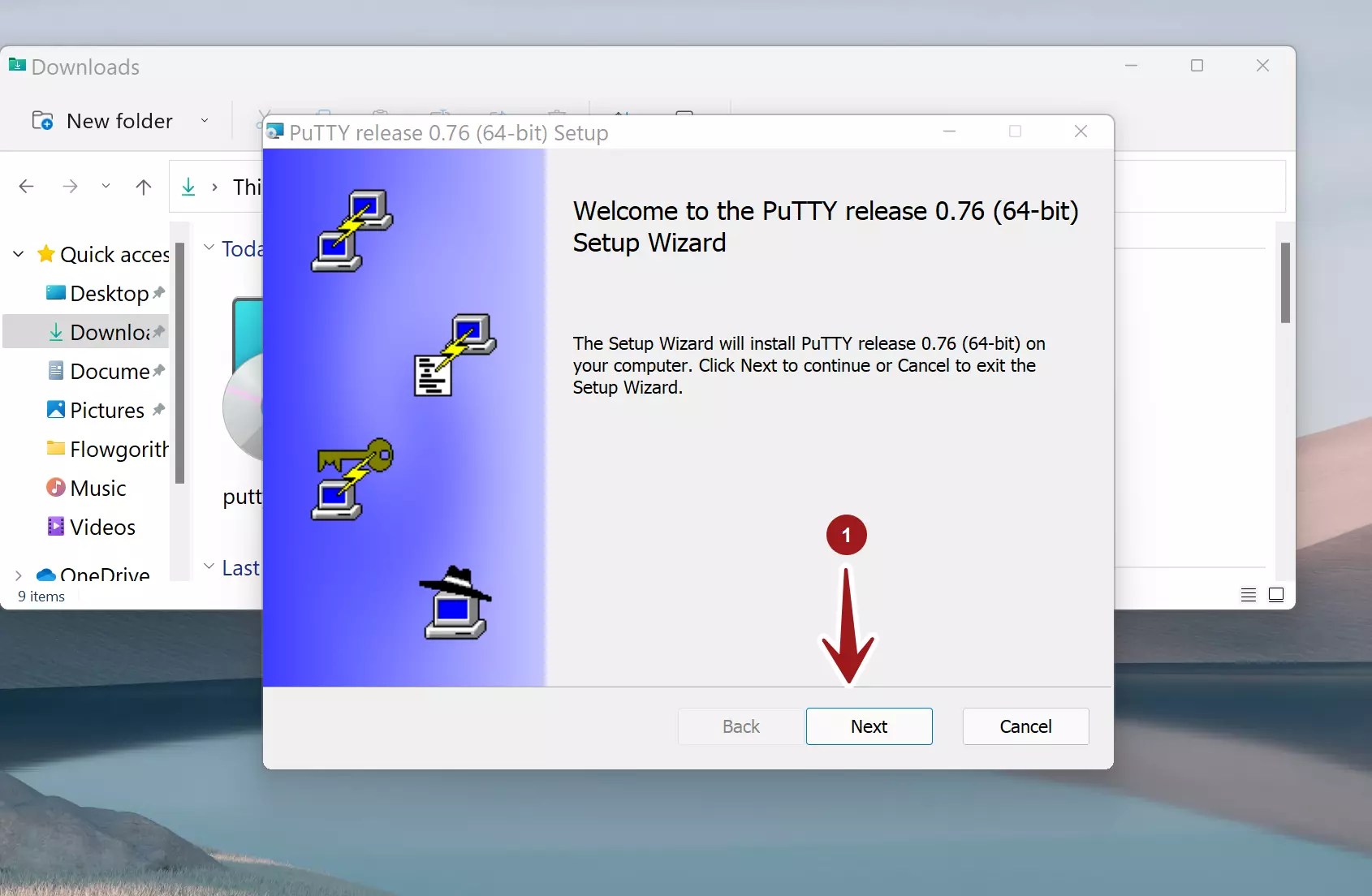Click the Up one level arrow
This screenshot has height=896, width=1372.
click(143, 186)
